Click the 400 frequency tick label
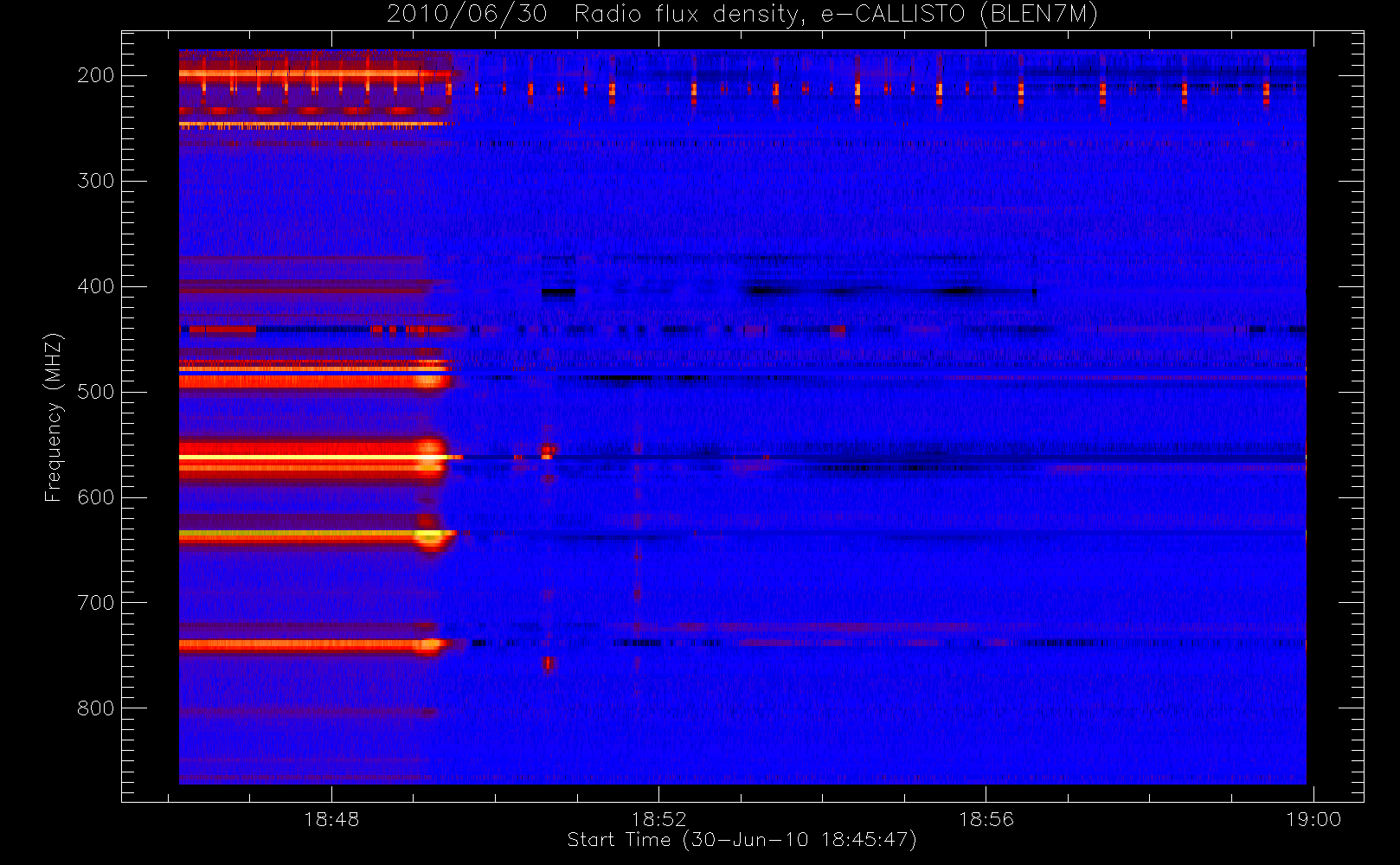Screen dimensions: 1400x865 [95, 286]
